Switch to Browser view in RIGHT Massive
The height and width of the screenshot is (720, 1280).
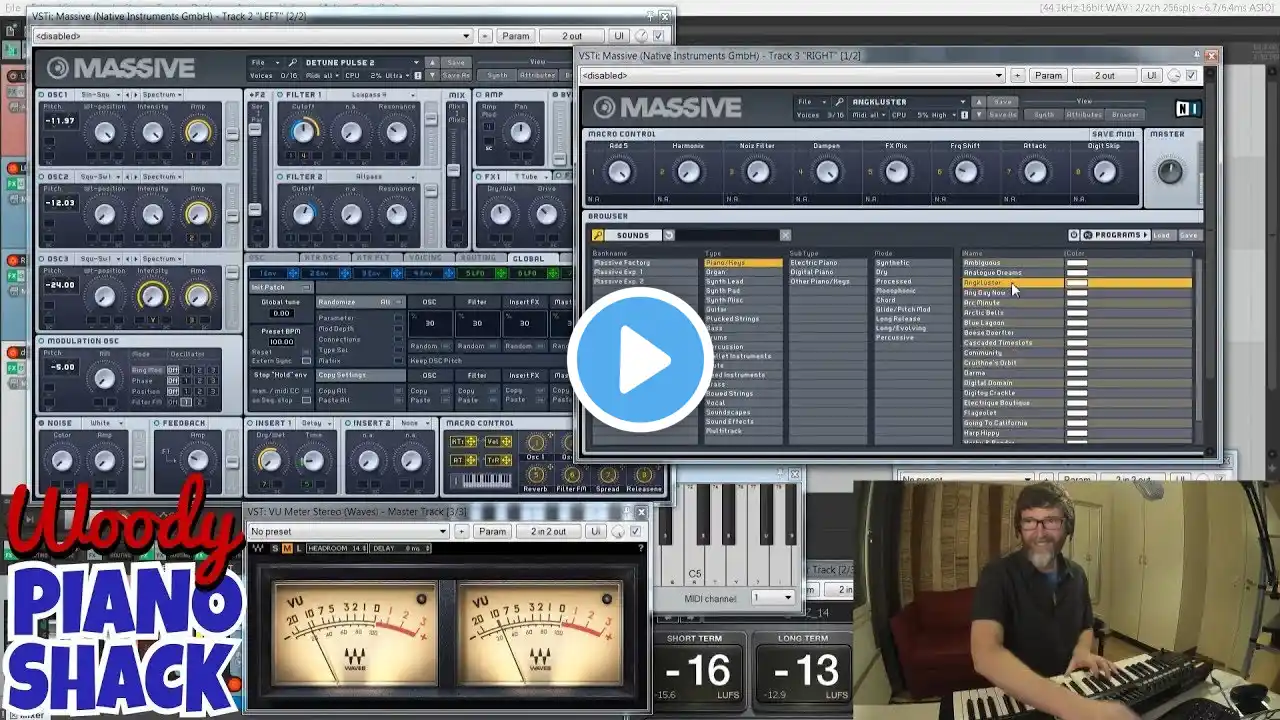coord(1124,115)
